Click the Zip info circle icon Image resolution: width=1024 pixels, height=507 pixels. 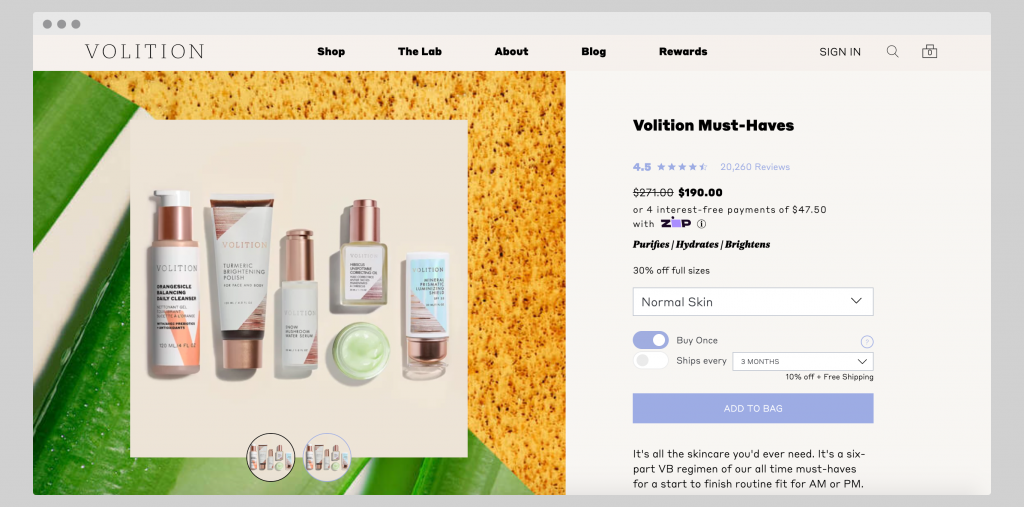pos(701,223)
